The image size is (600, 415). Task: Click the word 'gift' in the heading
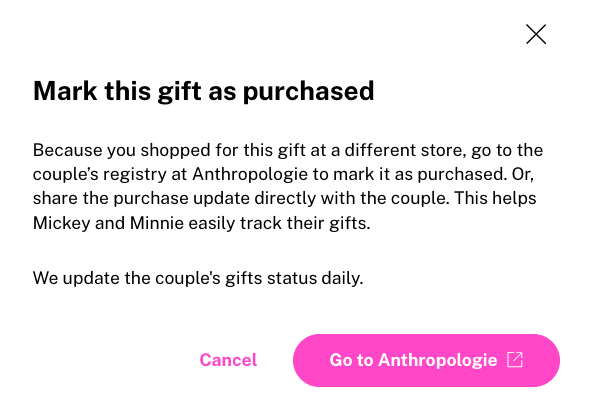(179, 93)
